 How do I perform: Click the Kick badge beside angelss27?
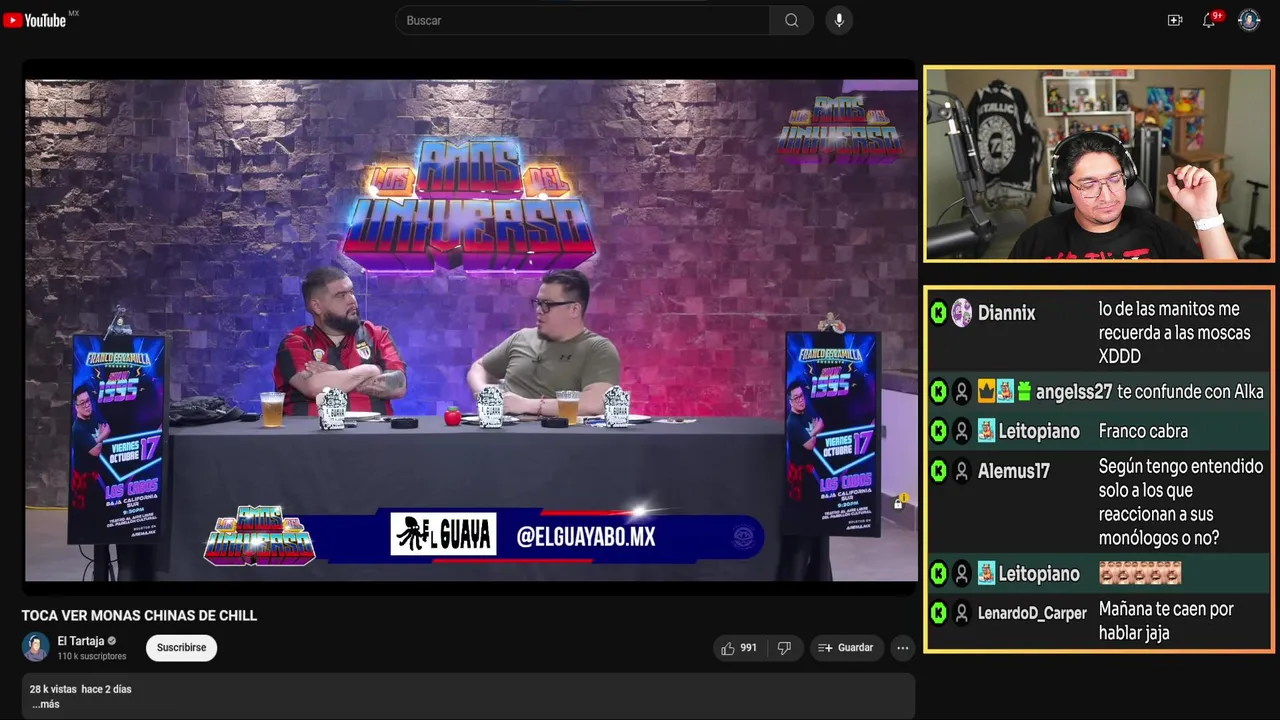click(938, 392)
